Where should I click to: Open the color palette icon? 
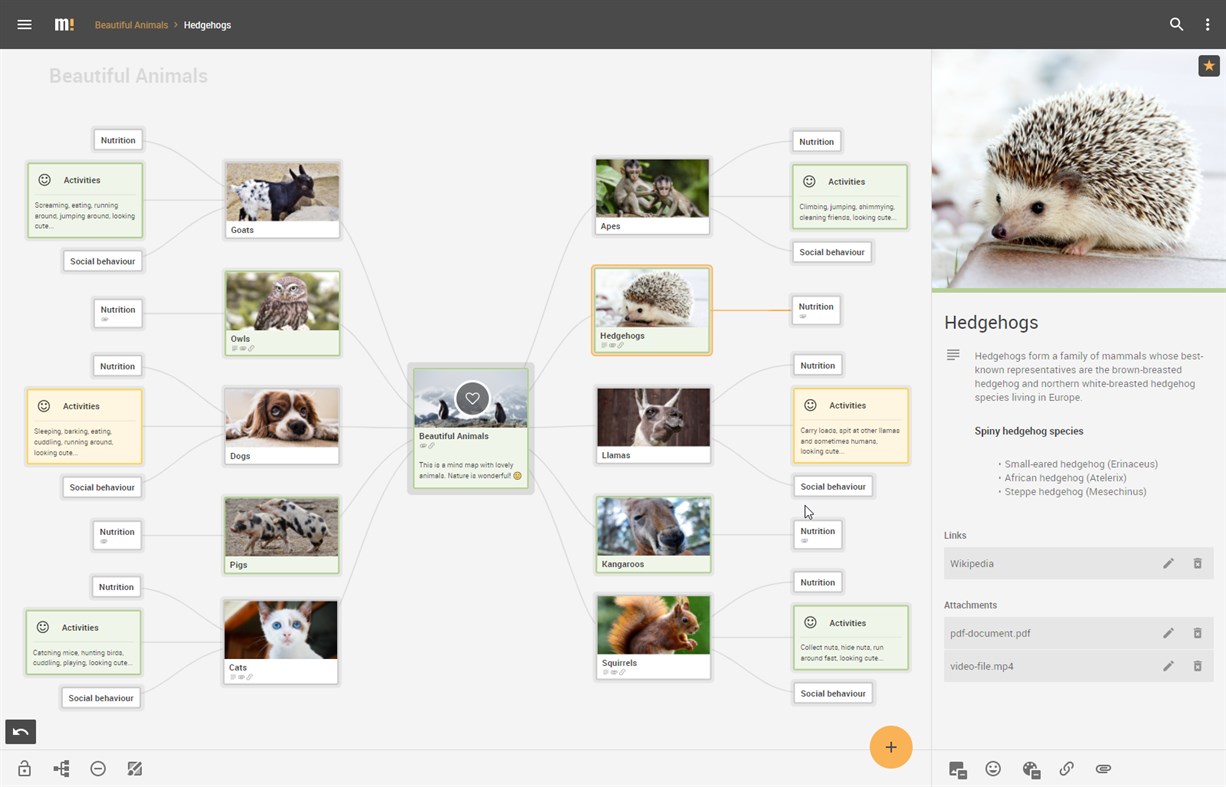coord(1031,770)
